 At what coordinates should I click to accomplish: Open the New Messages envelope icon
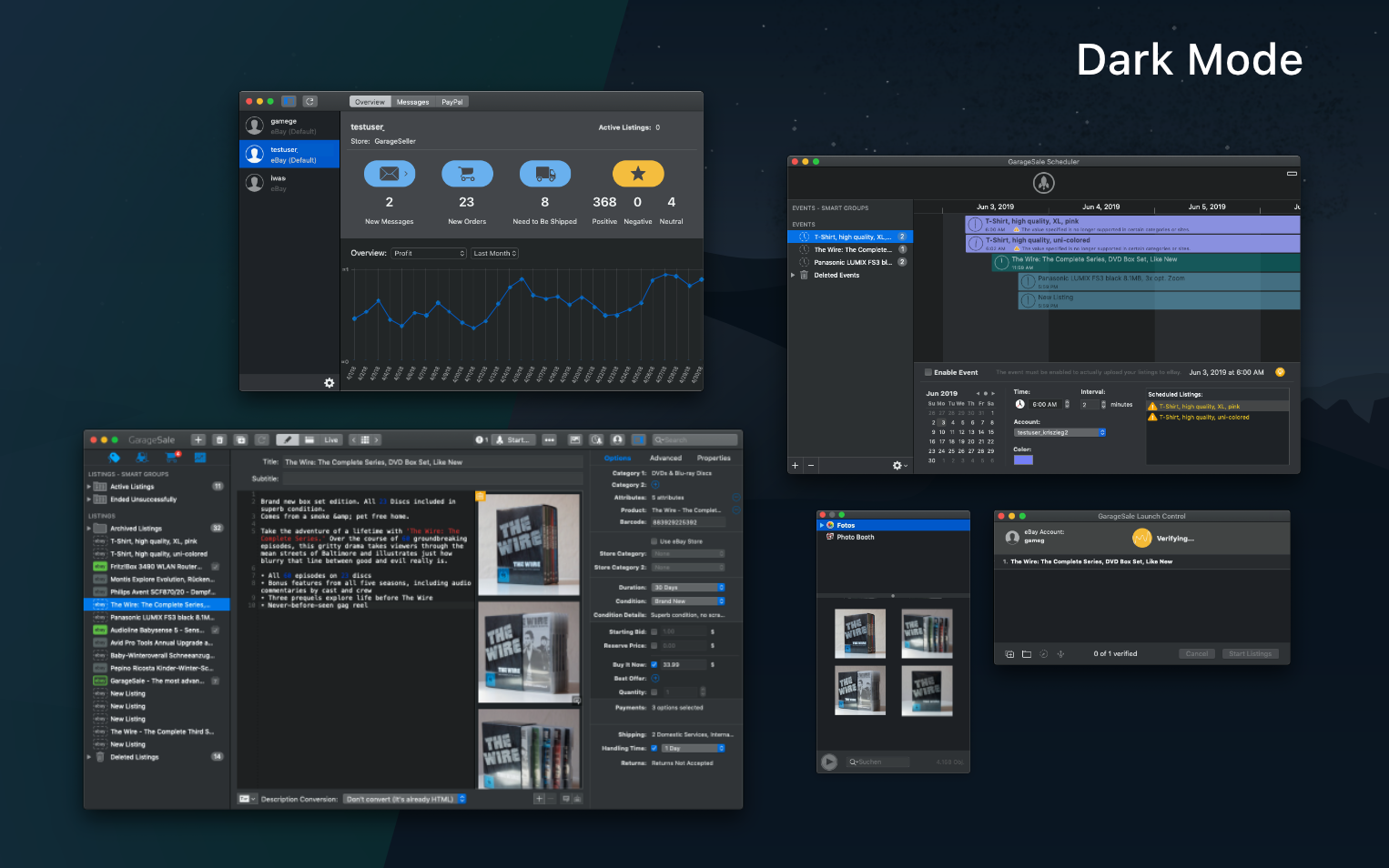pos(390,174)
